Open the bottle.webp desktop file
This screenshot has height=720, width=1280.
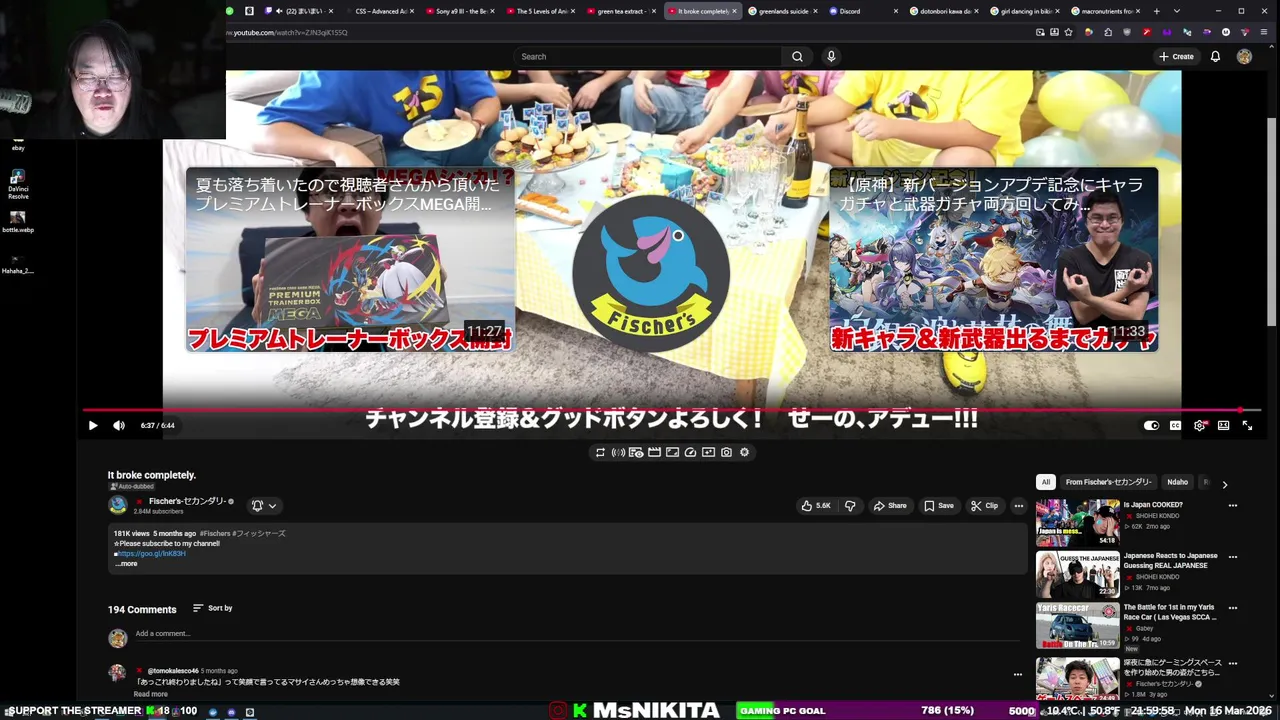pyautogui.click(x=18, y=222)
